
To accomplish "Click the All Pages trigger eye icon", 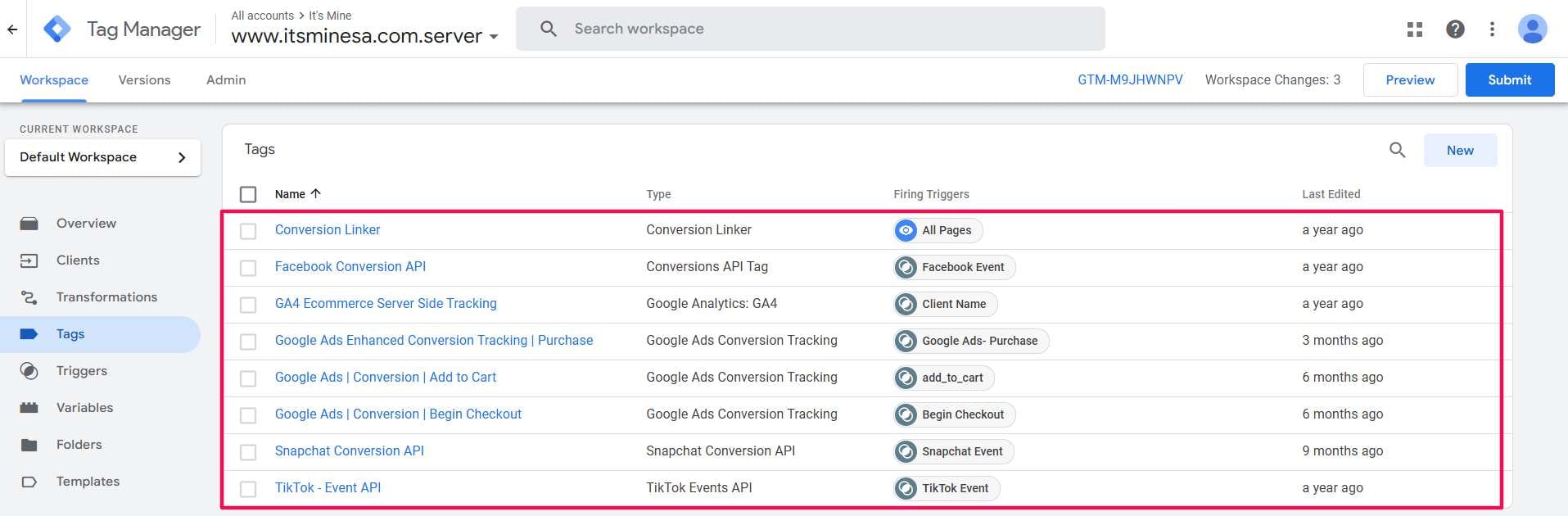I will pos(906,230).
